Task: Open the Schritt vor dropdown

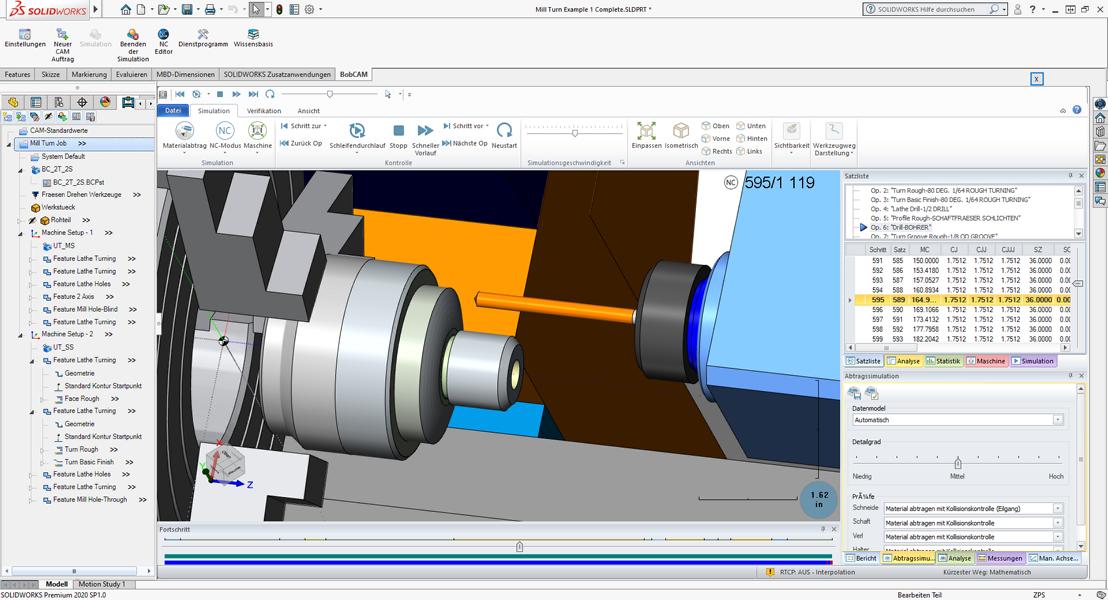Action: (466, 126)
